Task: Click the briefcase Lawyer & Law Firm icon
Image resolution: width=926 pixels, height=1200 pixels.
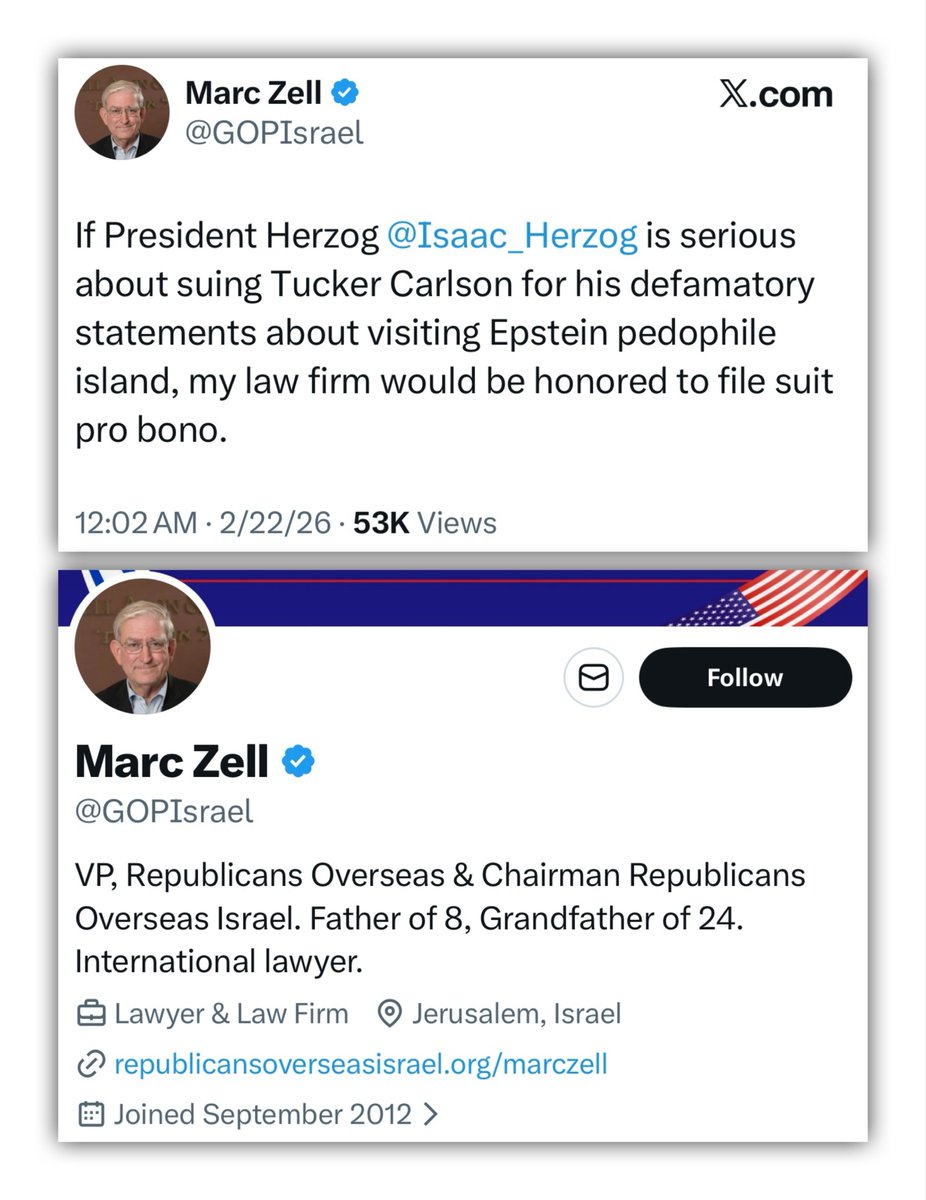Action: tap(91, 1014)
